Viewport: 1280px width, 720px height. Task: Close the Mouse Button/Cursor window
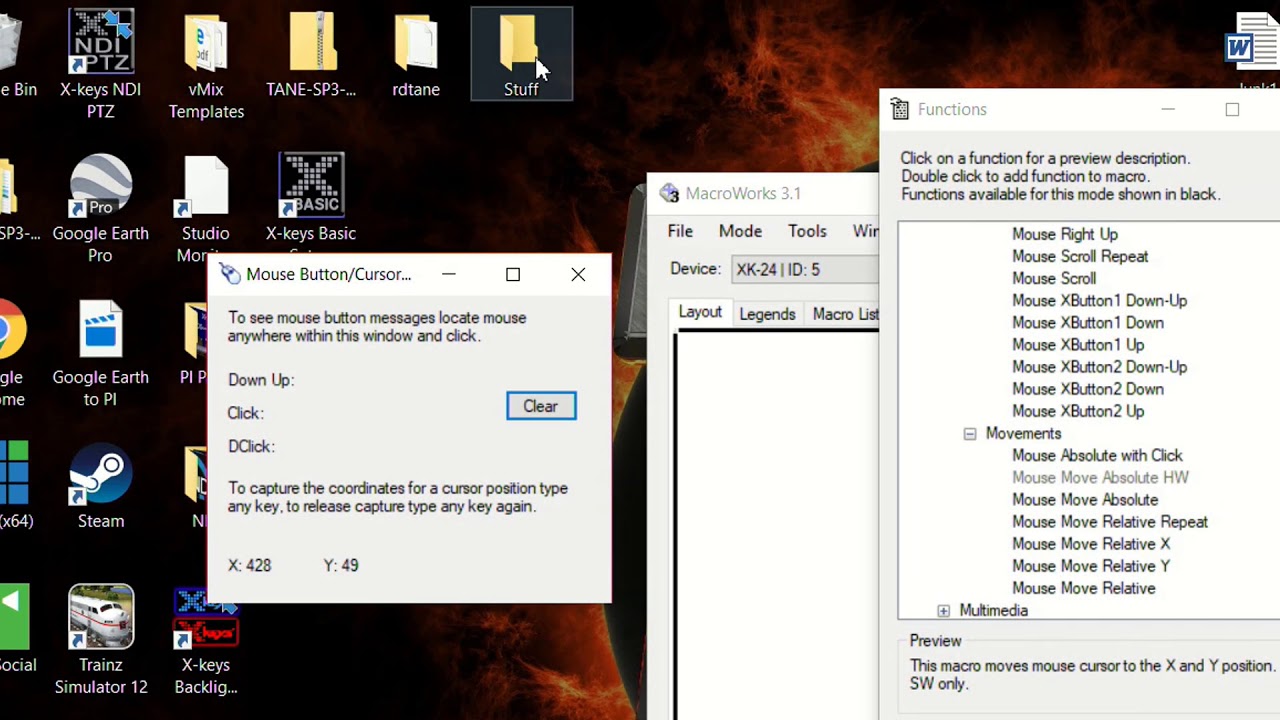pyautogui.click(x=578, y=274)
